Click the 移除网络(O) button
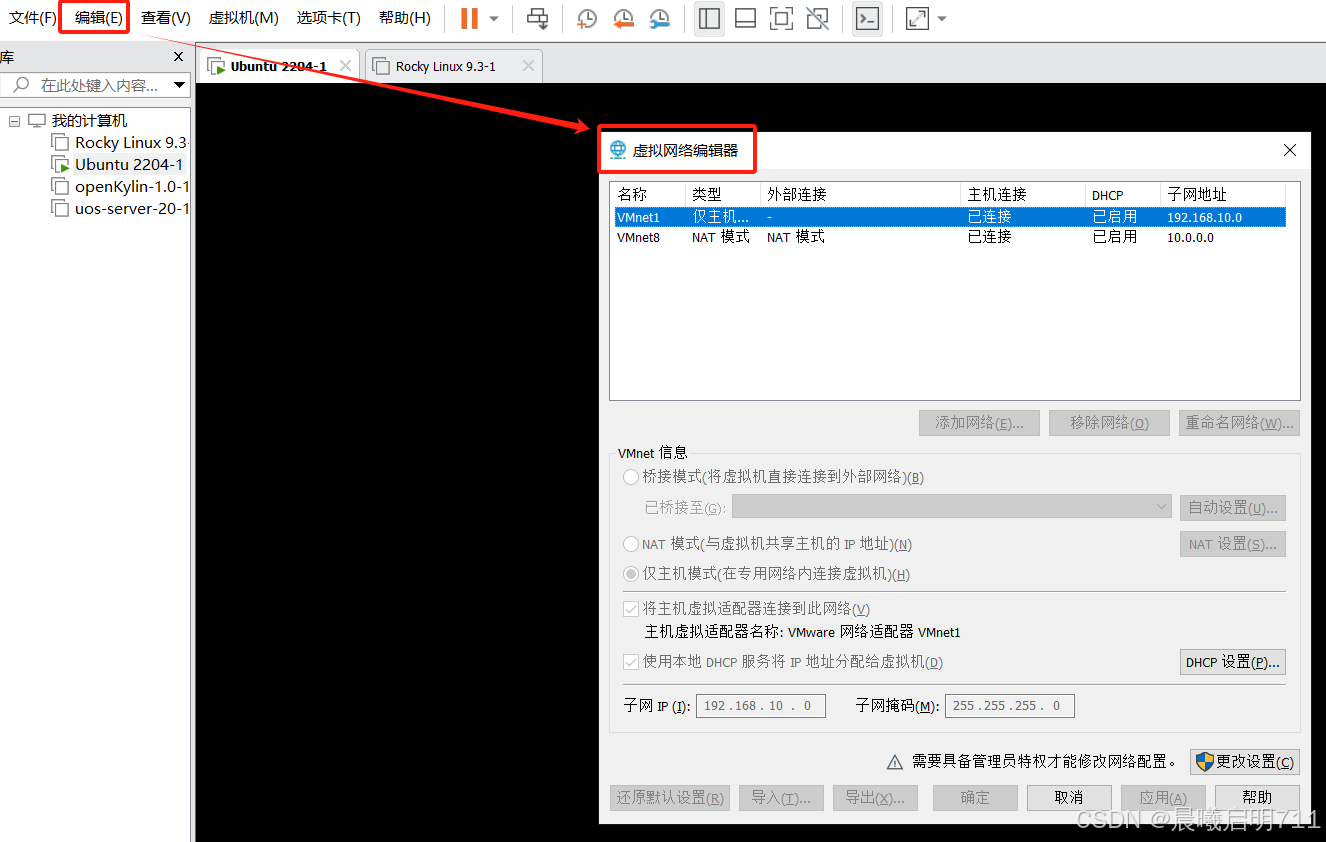Viewport: 1326px width, 842px height. pos(1109,423)
